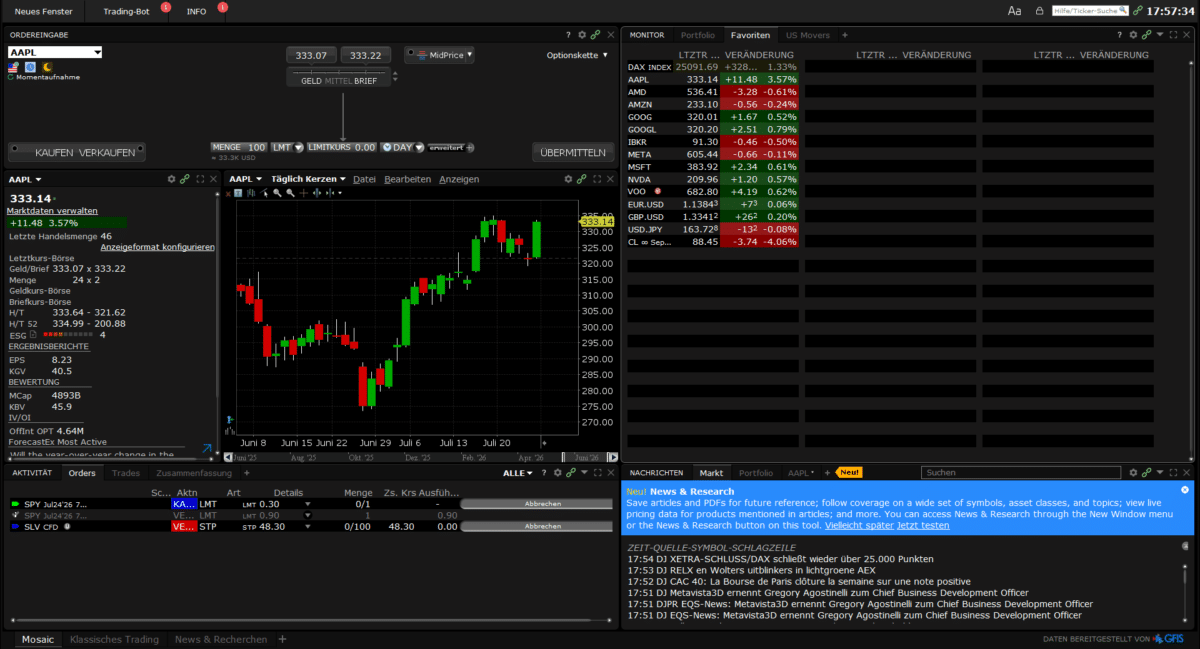Select the zoom-in magnifier in chart toolbar
The image size is (1200, 649).
(277, 193)
